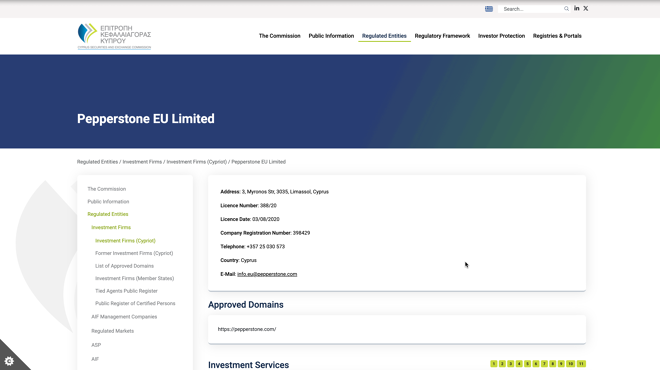The height and width of the screenshot is (370, 660).
Task: Click investment service badge 4
Action: [519, 364]
